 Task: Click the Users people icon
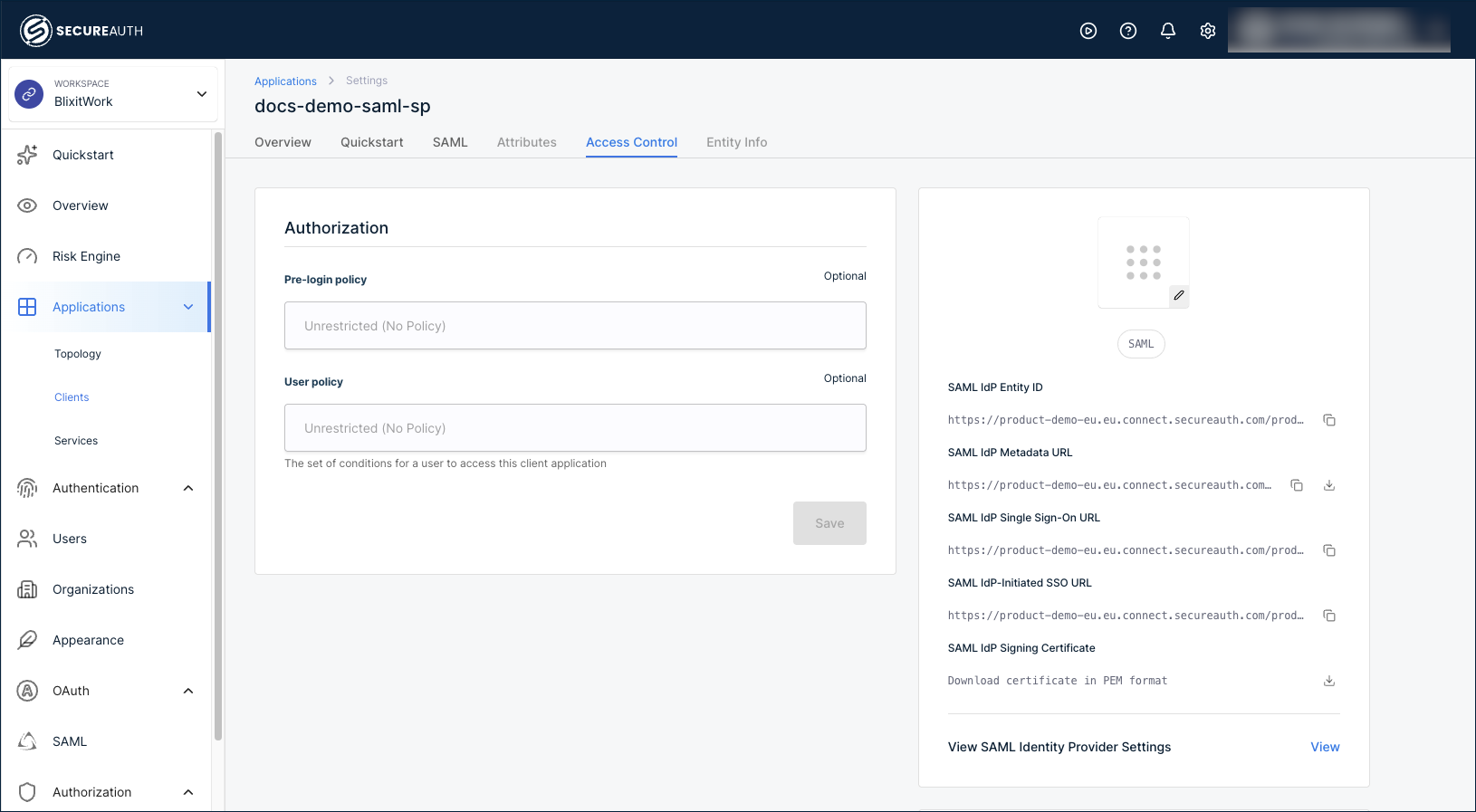(x=27, y=539)
